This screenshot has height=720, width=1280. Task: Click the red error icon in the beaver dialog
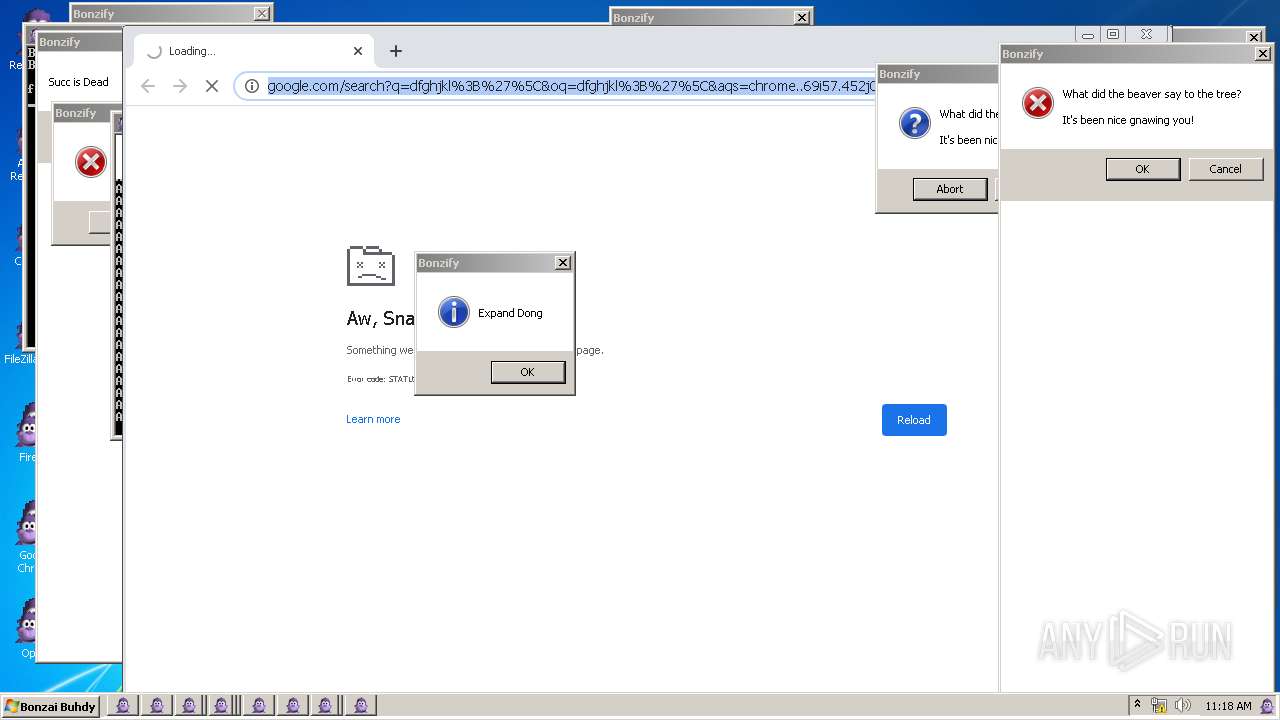point(1038,103)
